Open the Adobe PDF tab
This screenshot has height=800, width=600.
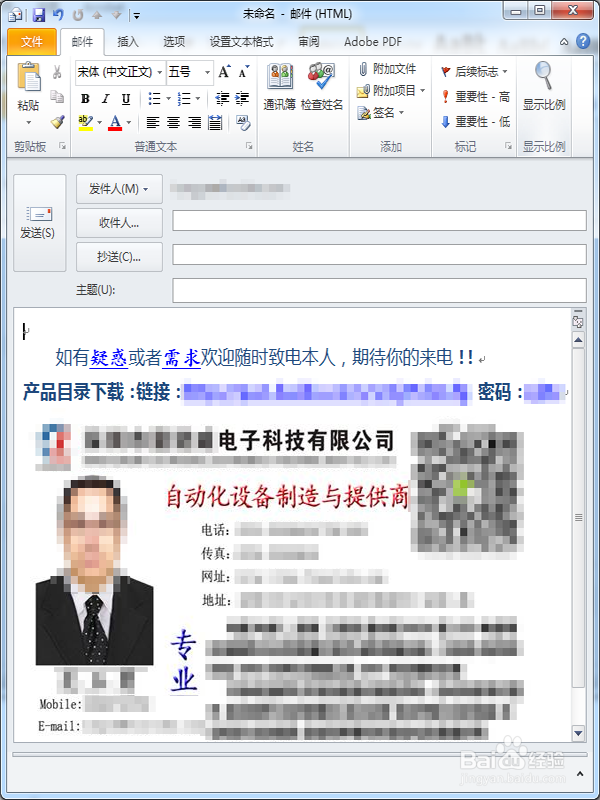(373, 42)
